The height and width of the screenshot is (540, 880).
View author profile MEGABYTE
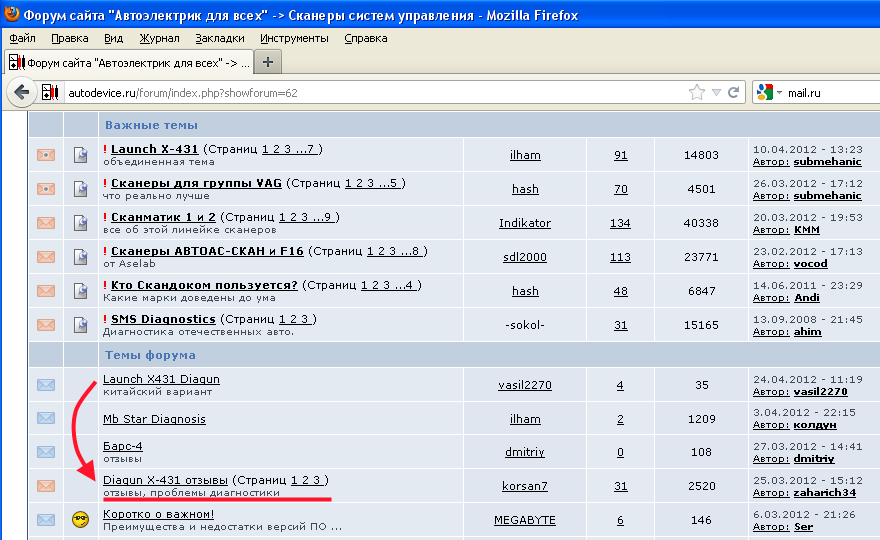click(x=525, y=520)
